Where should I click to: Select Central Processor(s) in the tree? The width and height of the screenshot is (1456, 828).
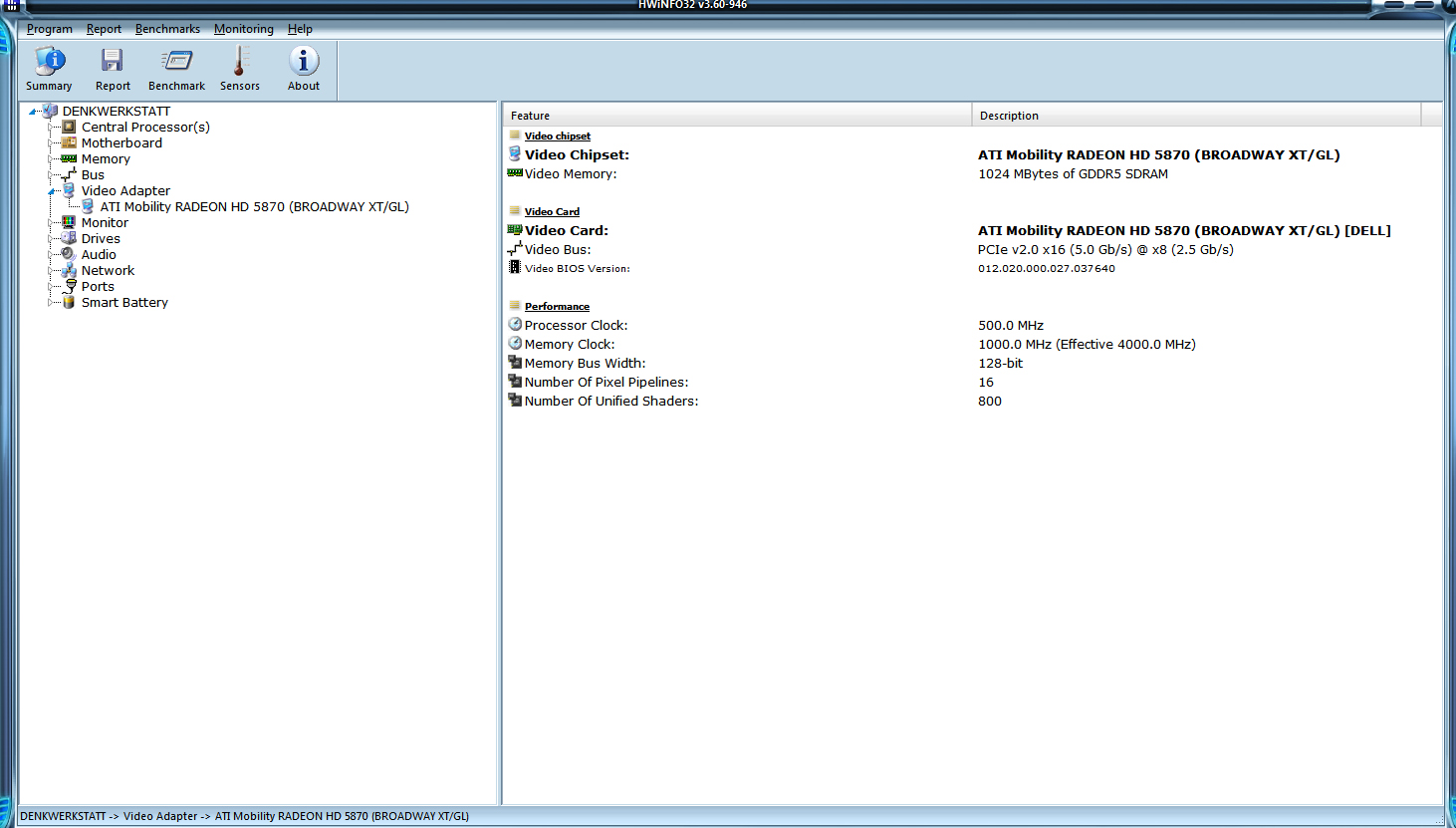point(145,127)
